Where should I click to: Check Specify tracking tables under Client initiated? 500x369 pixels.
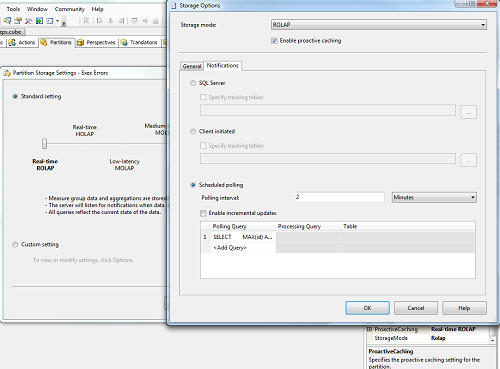203,145
